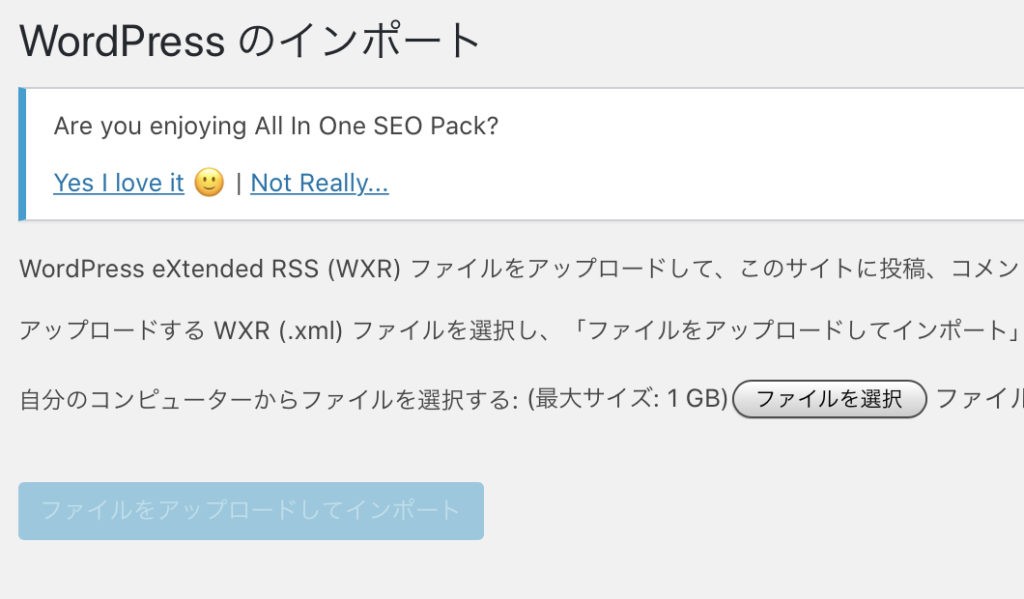This screenshot has height=599, width=1024.
Task: Click the word "WordPress" in the page title
Action: point(122,40)
